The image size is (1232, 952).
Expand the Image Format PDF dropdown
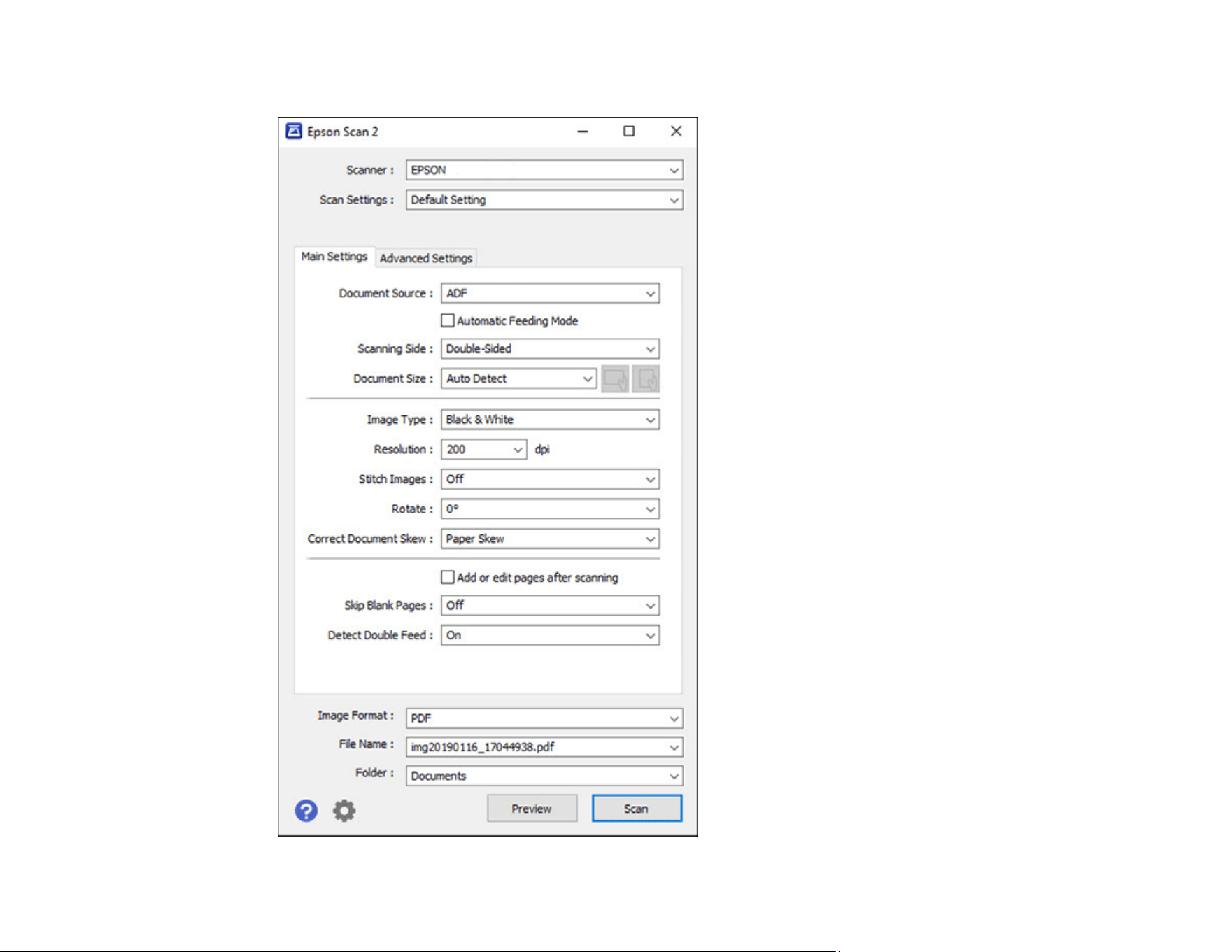(x=544, y=718)
